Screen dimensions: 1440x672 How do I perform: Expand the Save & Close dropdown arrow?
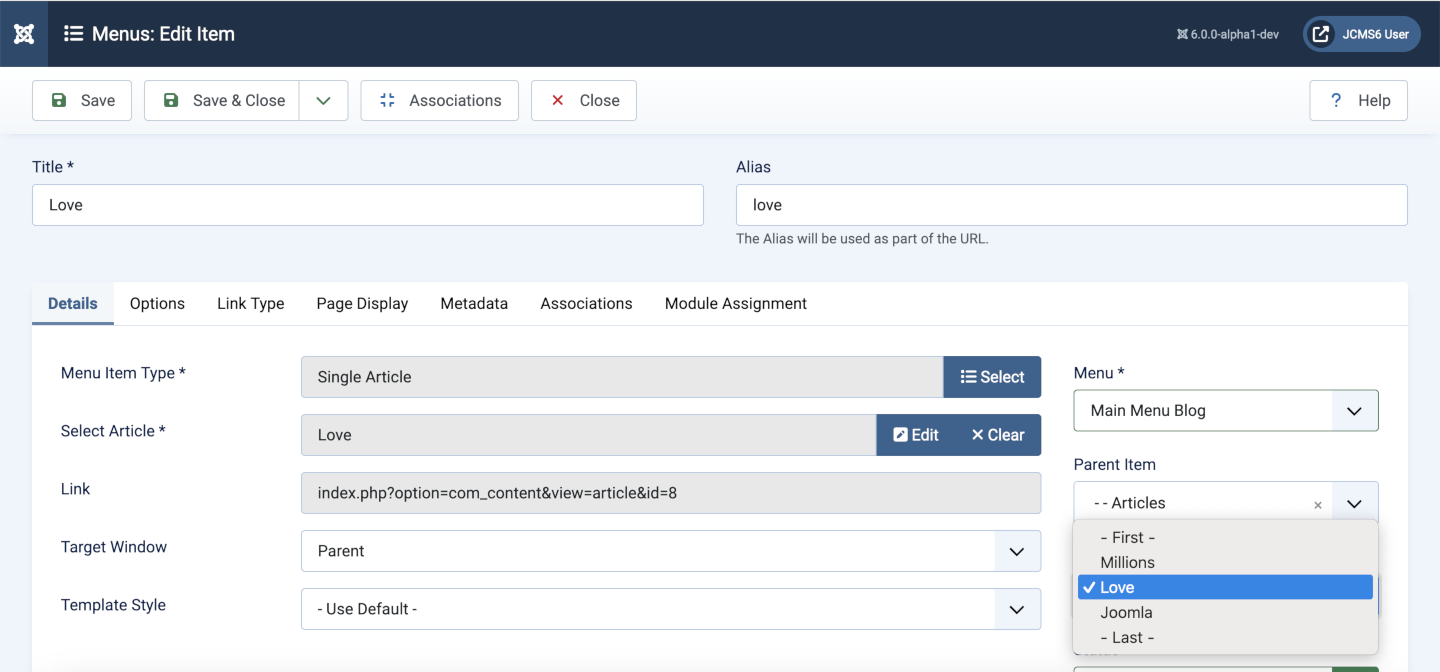pos(323,100)
